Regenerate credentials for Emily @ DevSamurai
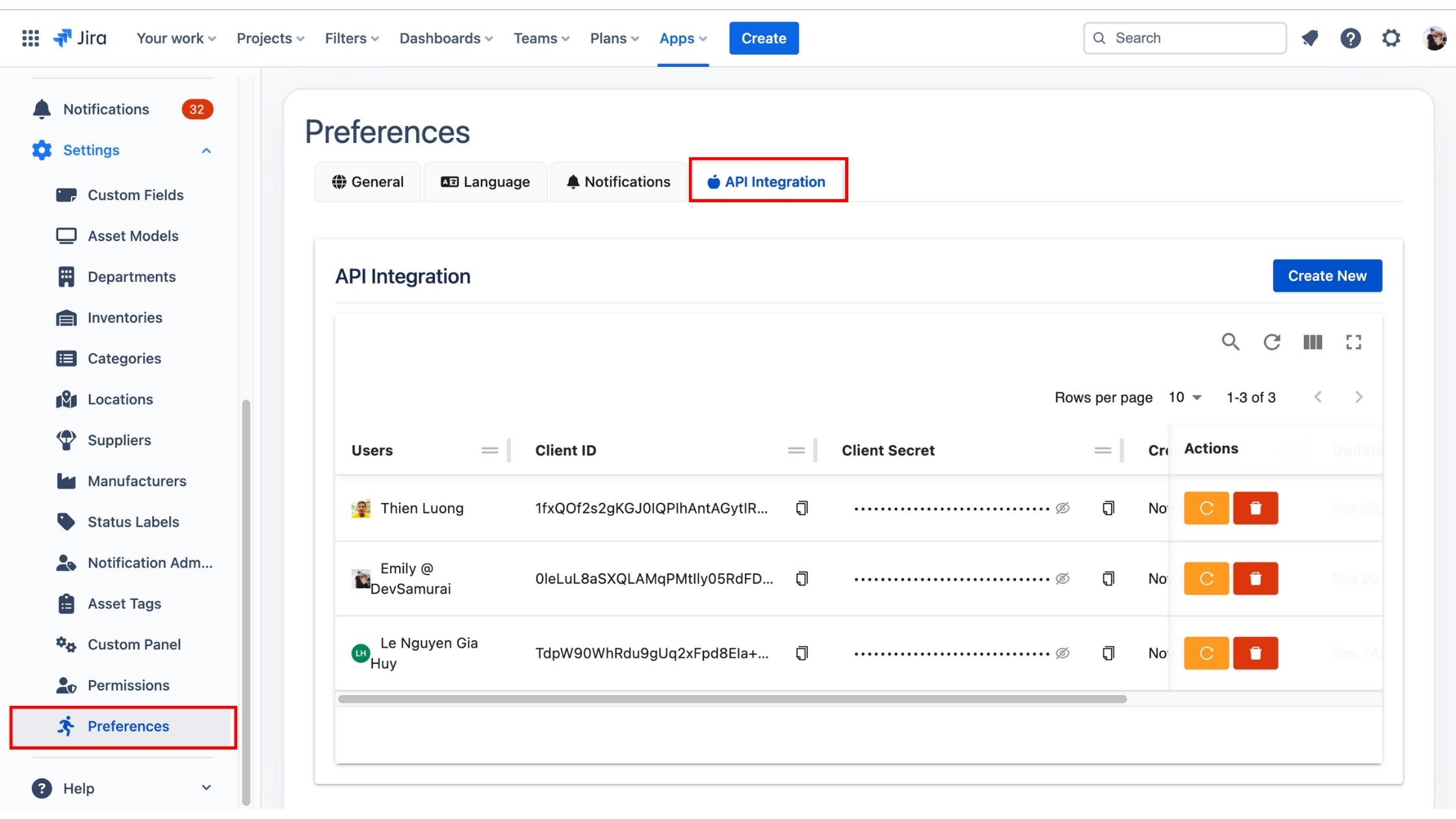The width and height of the screenshot is (1456, 819). point(1206,578)
